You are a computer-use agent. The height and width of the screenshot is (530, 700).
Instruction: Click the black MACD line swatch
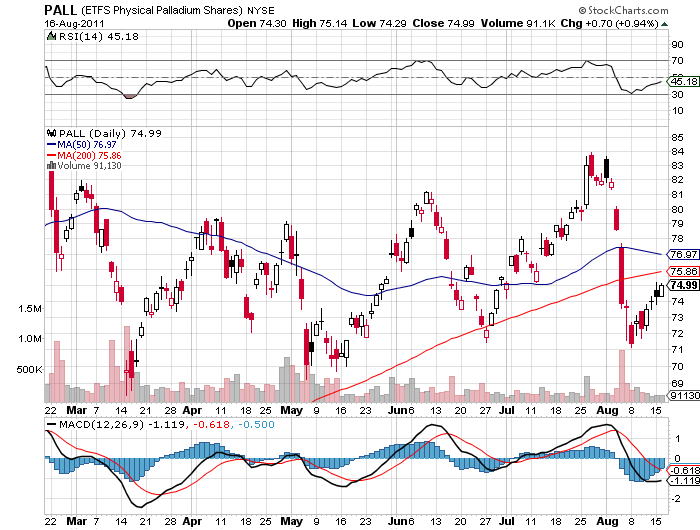click(x=52, y=425)
